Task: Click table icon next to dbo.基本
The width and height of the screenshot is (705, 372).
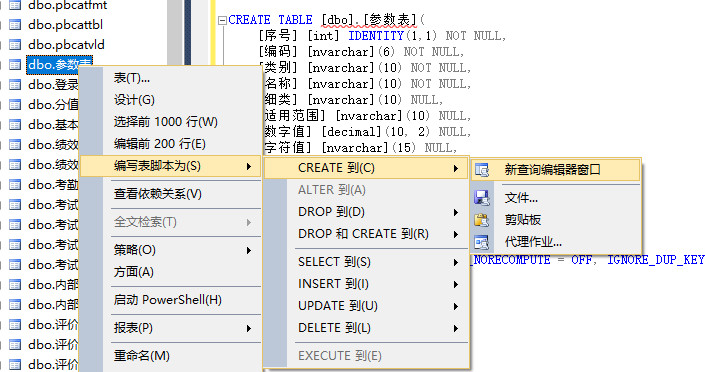Action: pos(15,125)
